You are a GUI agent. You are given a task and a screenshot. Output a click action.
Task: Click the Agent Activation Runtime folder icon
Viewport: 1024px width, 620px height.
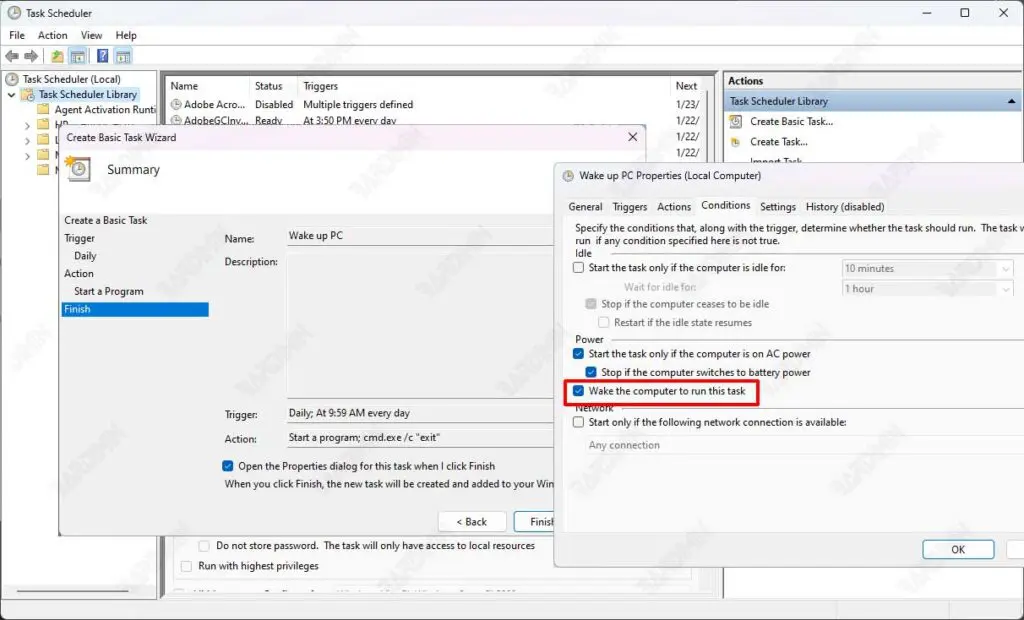click(43, 109)
